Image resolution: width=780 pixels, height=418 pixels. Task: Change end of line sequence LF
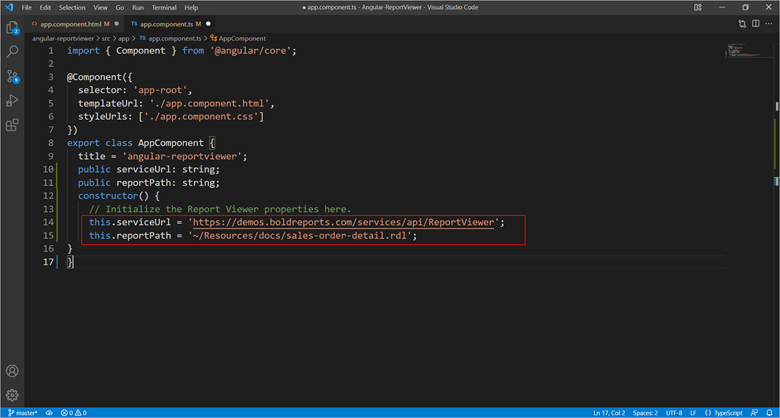(x=693, y=413)
